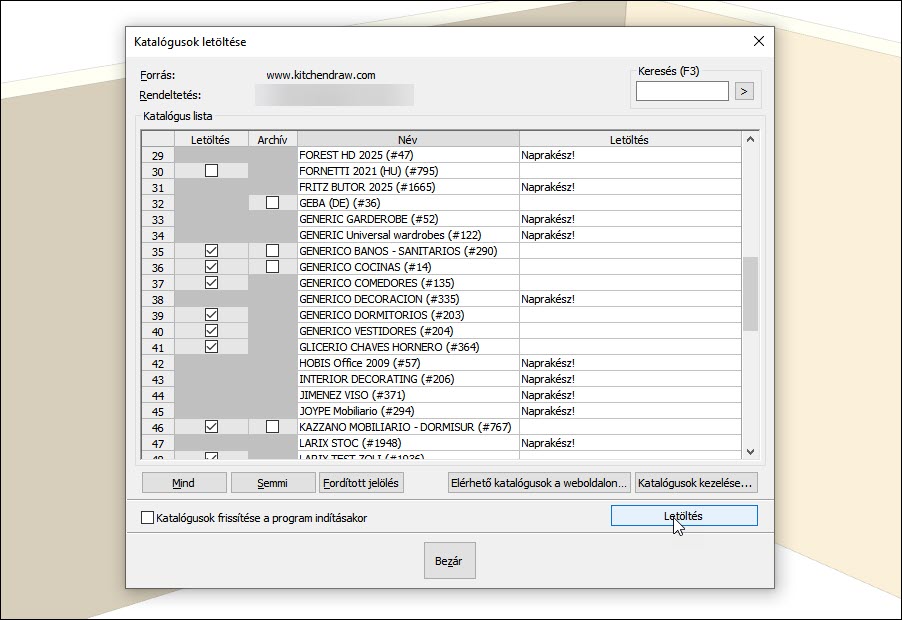Toggle archive checkbox for KAZZANO MOBILIARIO - DORMISUR
This screenshot has width=902, height=620.
click(272, 427)
